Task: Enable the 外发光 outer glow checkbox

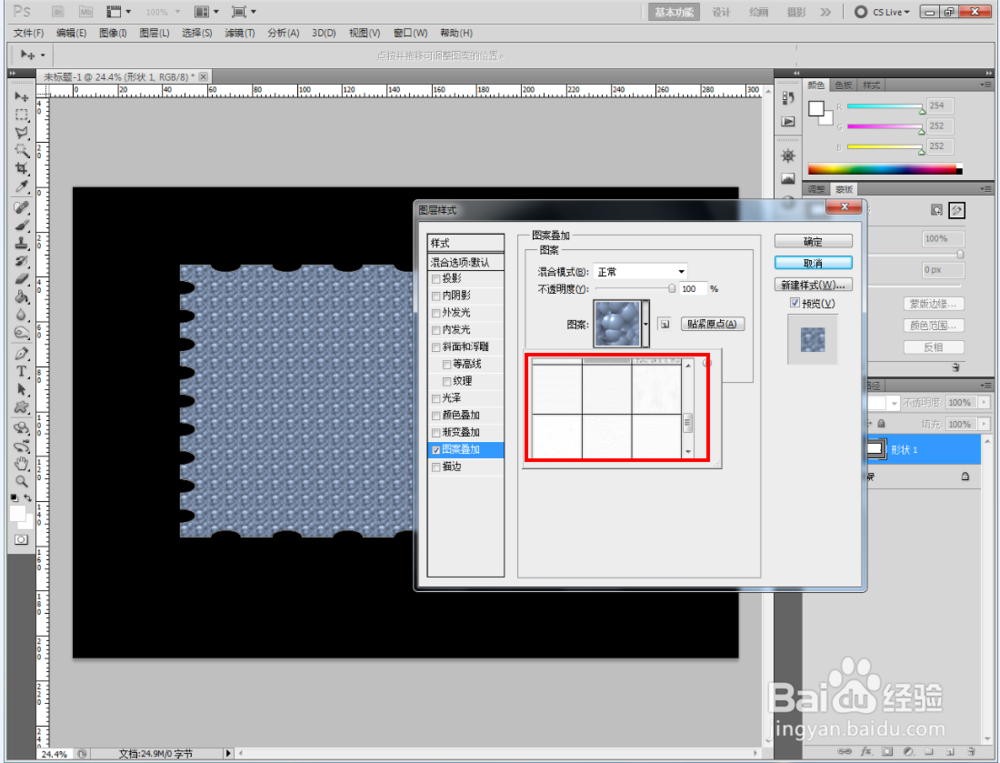Action: [x=436, y=313]
